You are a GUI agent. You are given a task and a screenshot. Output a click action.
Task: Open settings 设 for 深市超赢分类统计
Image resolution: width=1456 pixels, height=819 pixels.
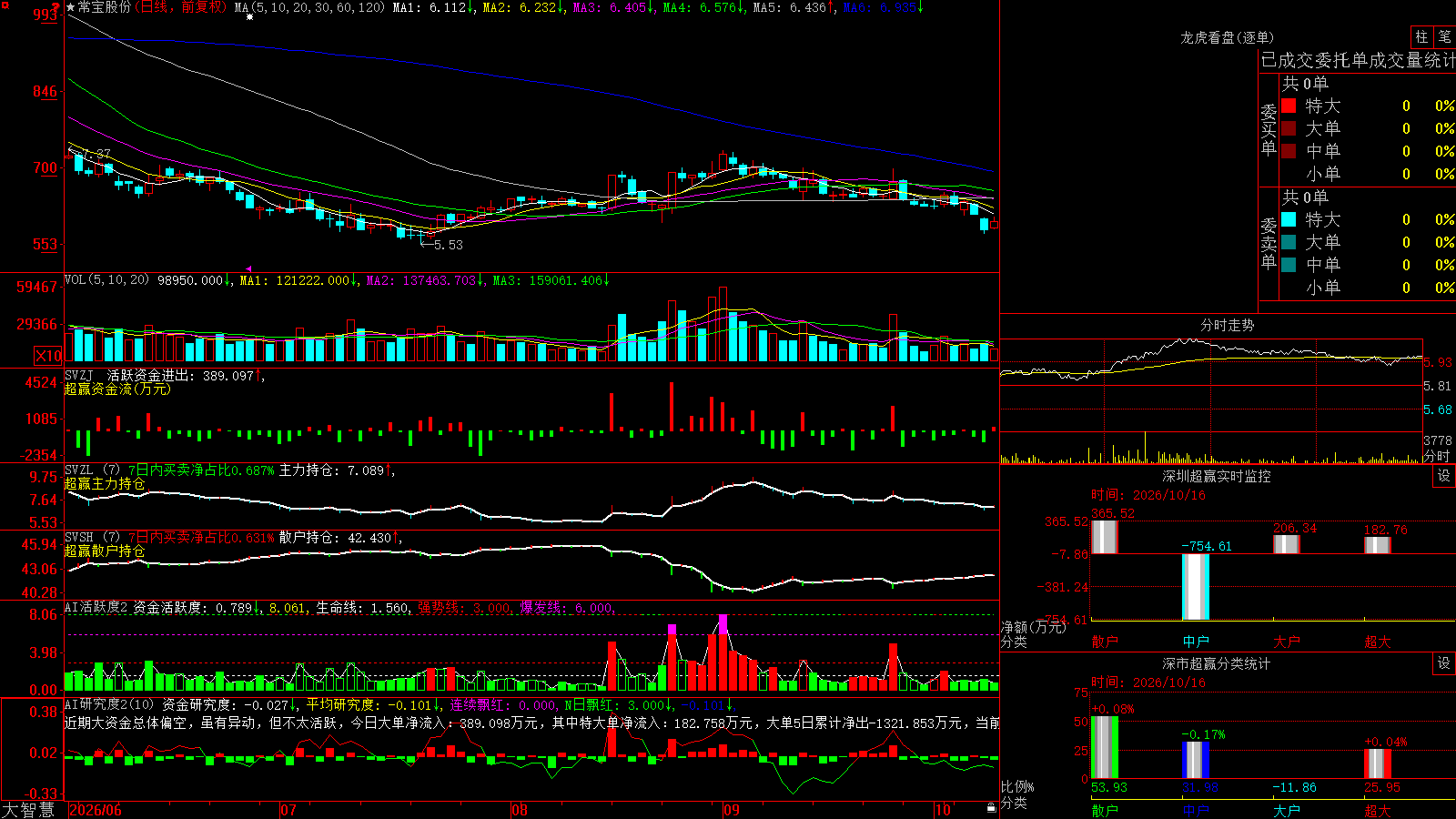point(1444,663)
